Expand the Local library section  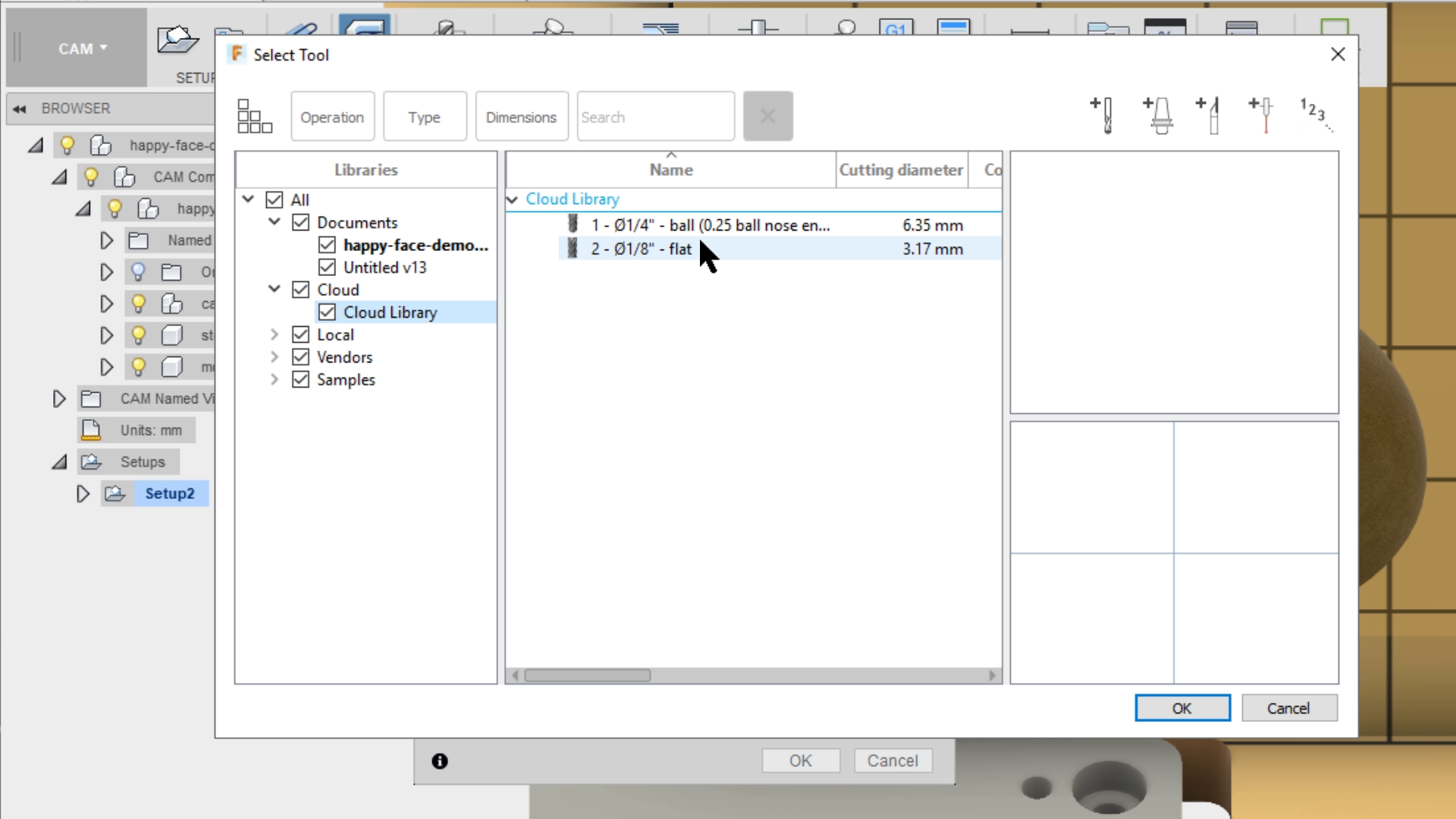pyautogui.click(x=275, y=334)
